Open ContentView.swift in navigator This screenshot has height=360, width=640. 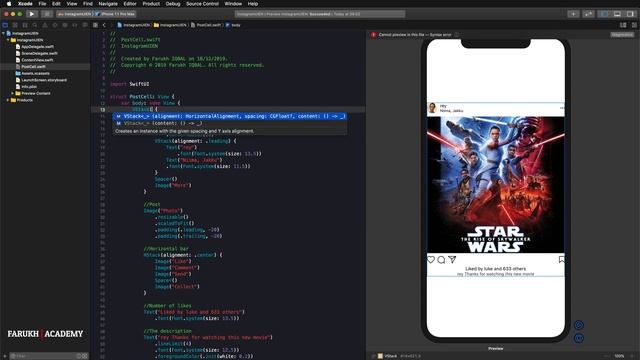[x=37, y=60]
